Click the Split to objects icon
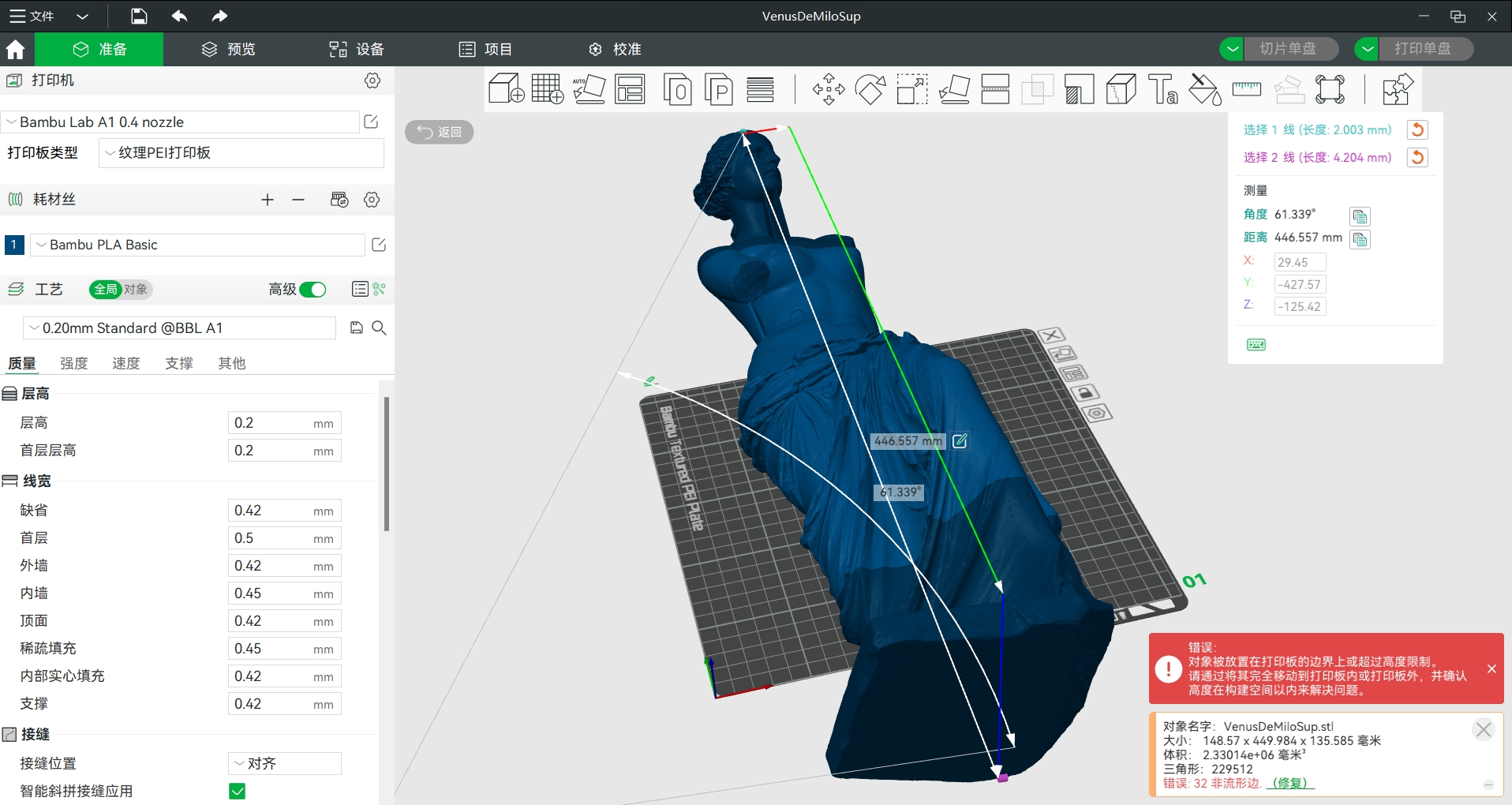This screenshot has width=1512, height=805. [x=678, y=88]
